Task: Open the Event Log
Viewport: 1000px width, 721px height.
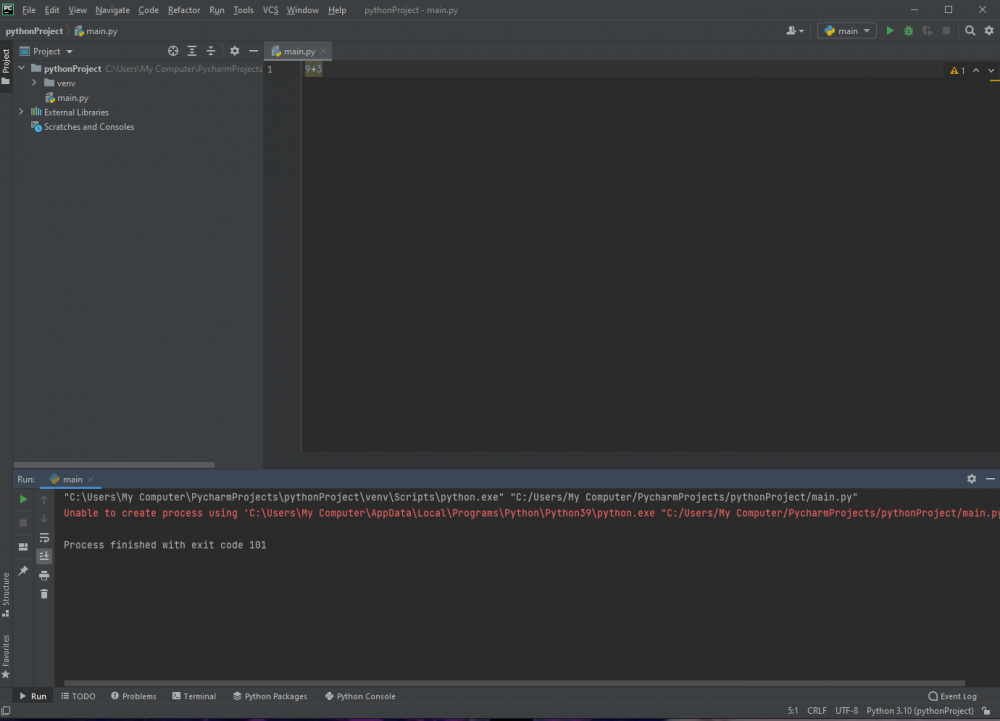Action: tap(953, 696)
